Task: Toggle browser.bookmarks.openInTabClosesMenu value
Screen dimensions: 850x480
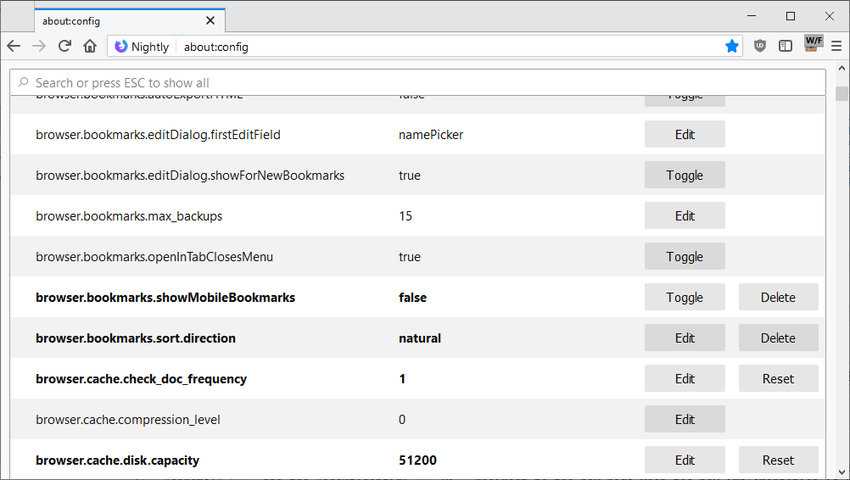Action: tap(684, 257)
